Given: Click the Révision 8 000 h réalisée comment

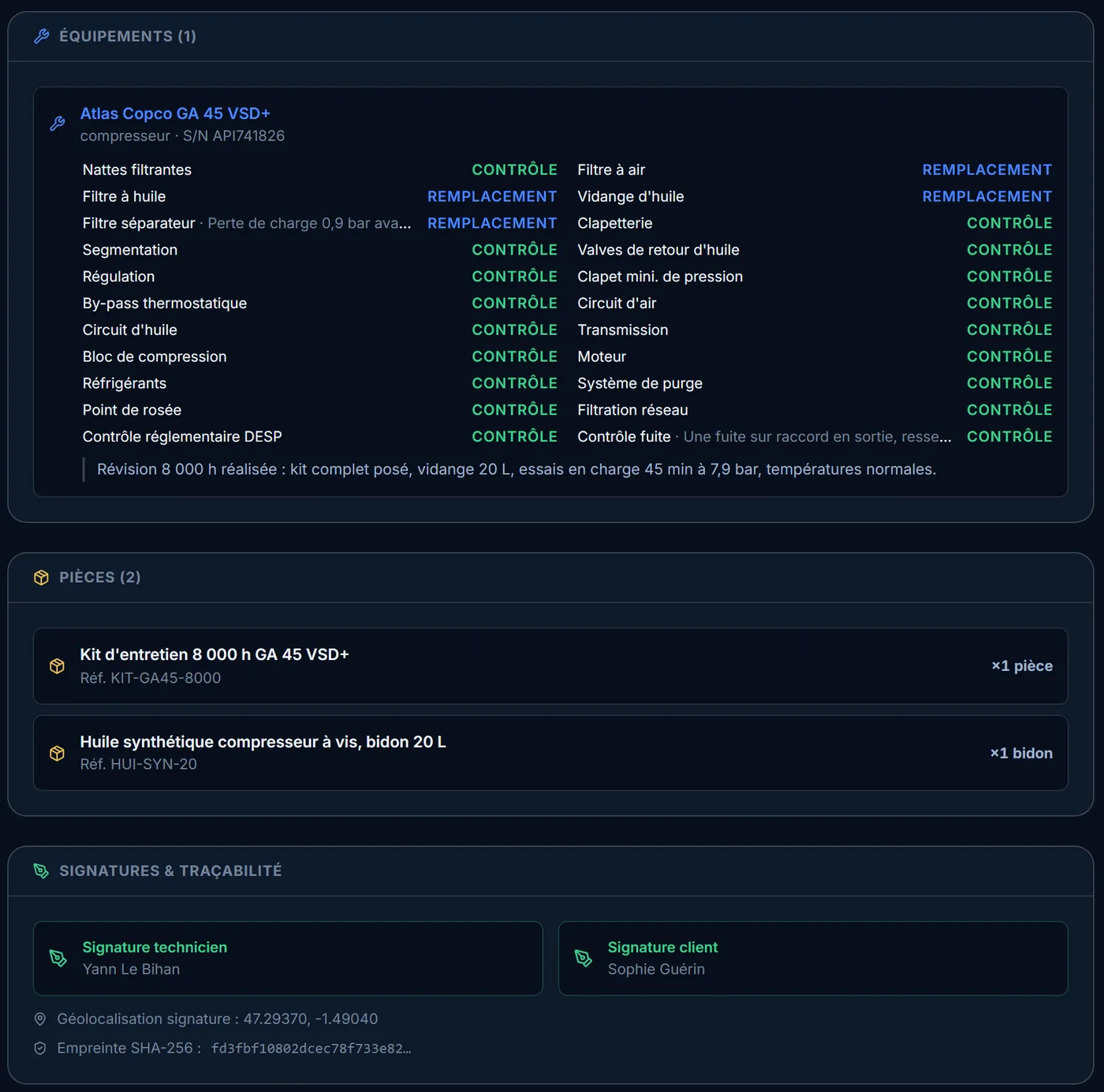Looking at the screenshot, I should click(517, 469).
